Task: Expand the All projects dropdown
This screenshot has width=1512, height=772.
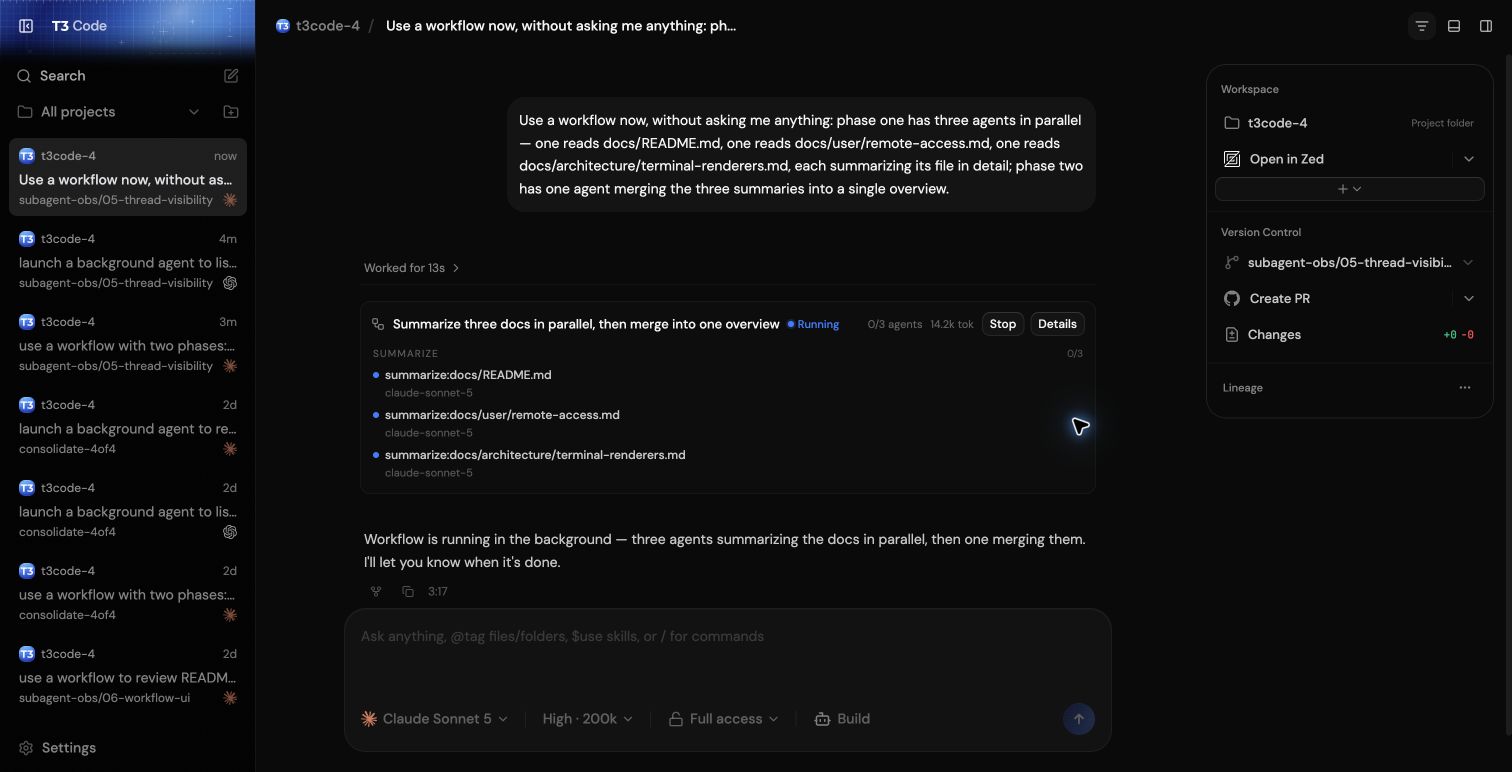Action: coord(194,112)
